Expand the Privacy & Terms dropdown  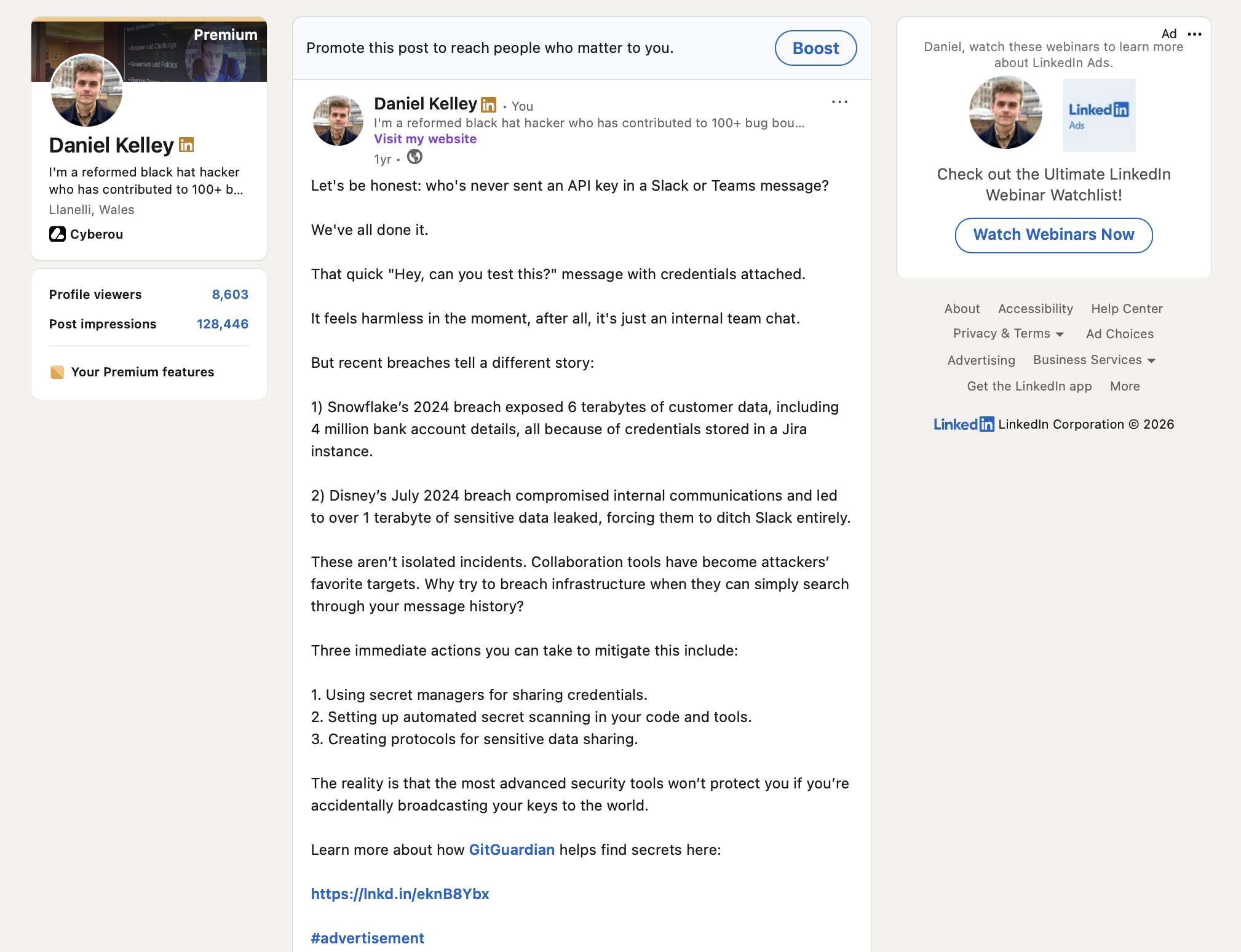[x=1008, y=333]
